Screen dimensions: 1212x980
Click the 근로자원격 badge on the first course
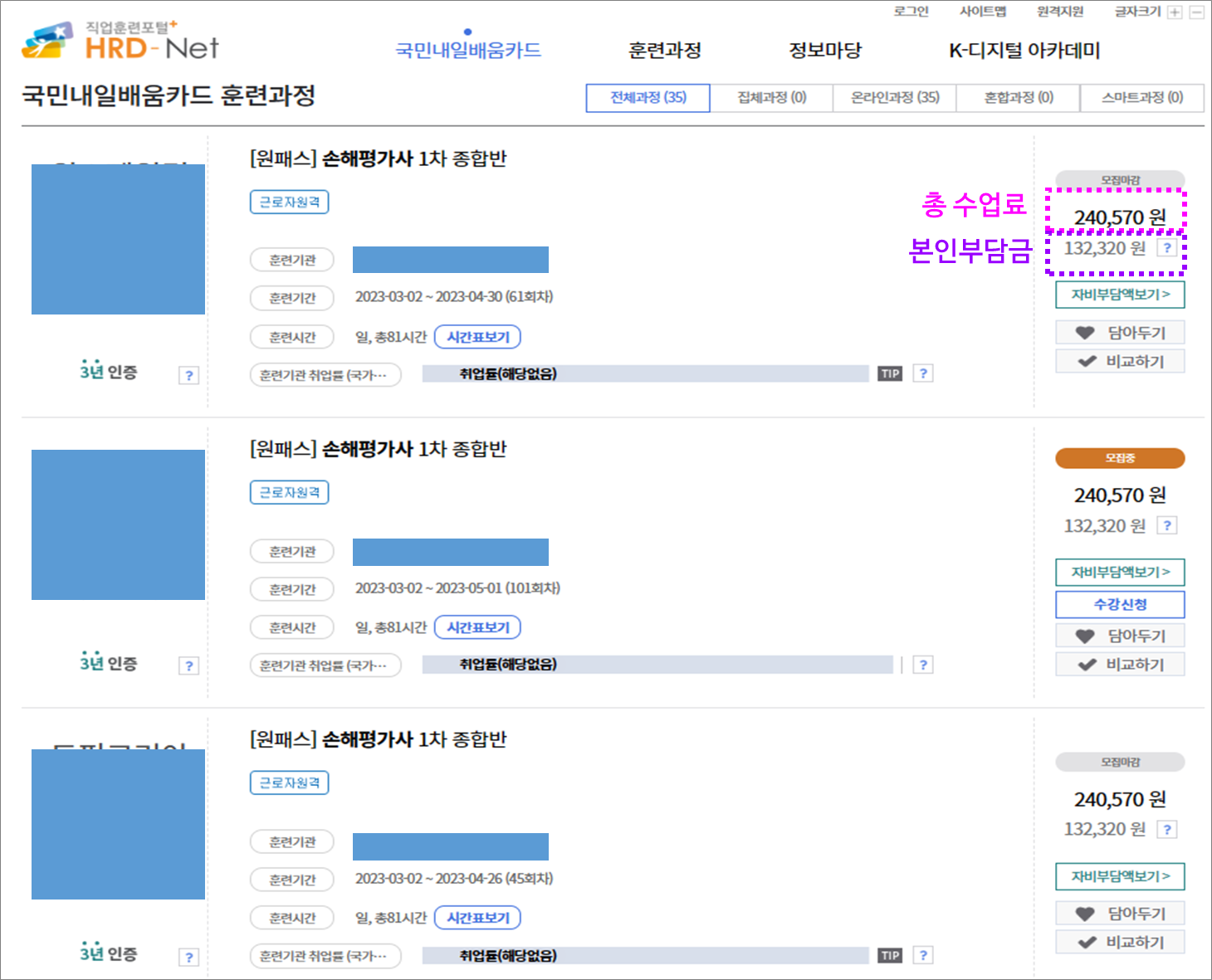[289, 202]
